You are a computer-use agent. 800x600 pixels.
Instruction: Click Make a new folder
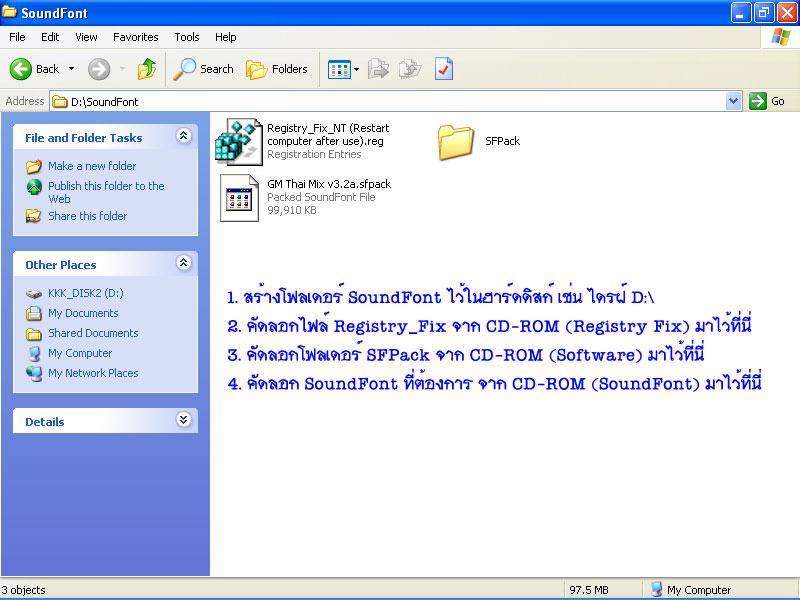pyautogui.click(x=92, y=166)
